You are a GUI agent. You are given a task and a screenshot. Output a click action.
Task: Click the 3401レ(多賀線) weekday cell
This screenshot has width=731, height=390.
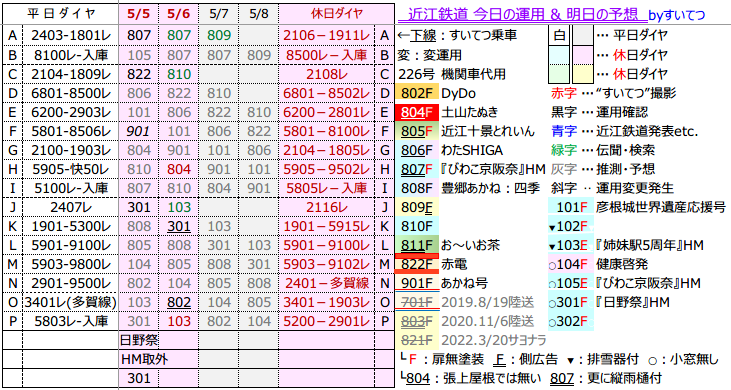tap(70, 302)
